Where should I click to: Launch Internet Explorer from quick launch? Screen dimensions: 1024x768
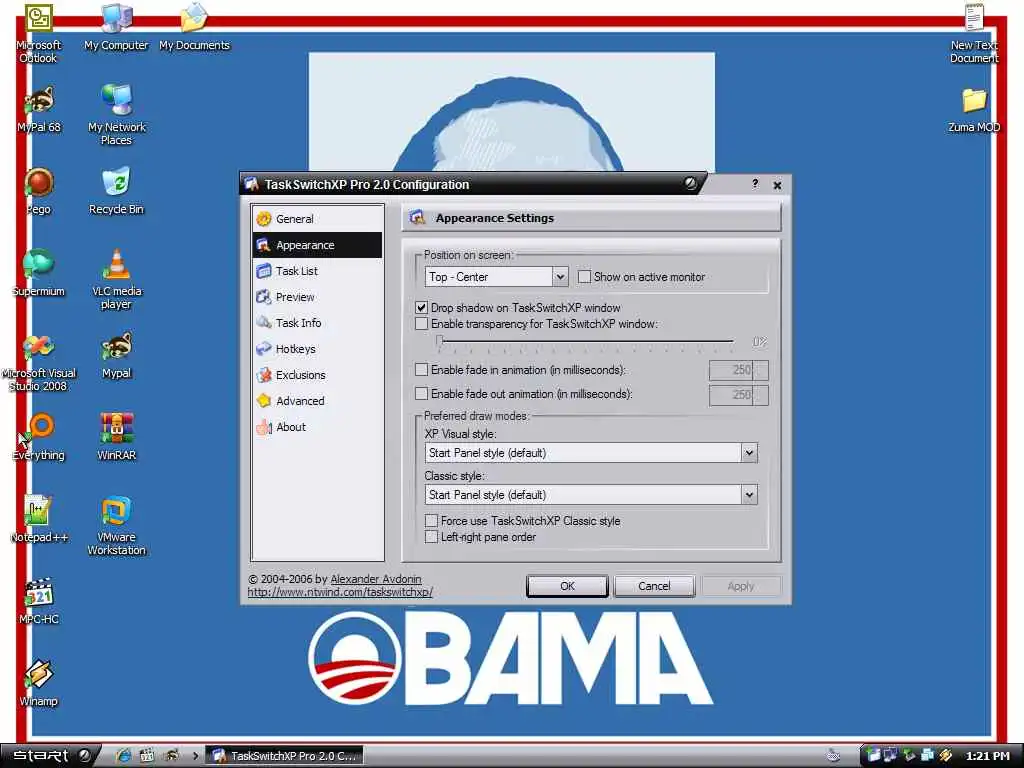123,756
